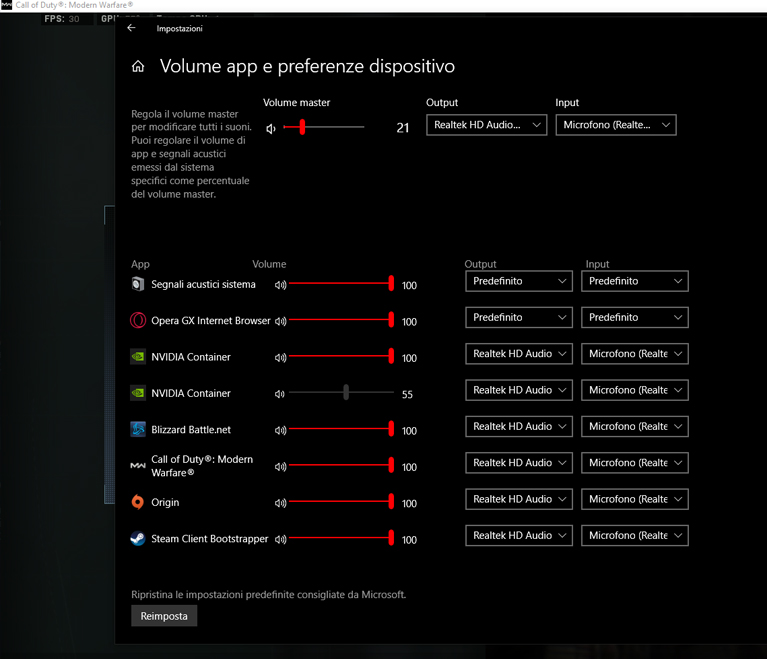Click NVIDIA Container 55 volume slider handle

point(346,392)
